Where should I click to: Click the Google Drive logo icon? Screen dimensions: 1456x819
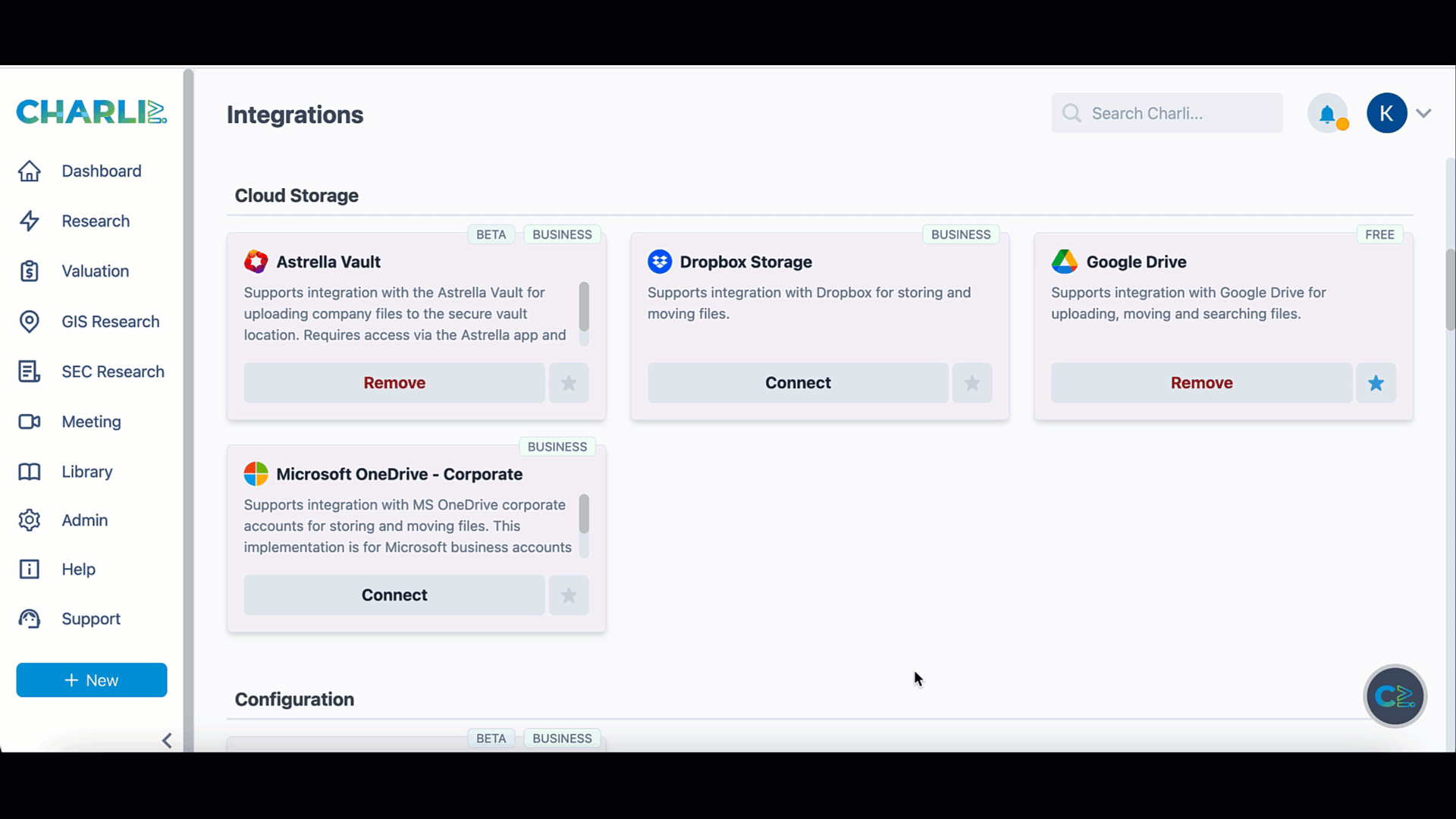1065,262
